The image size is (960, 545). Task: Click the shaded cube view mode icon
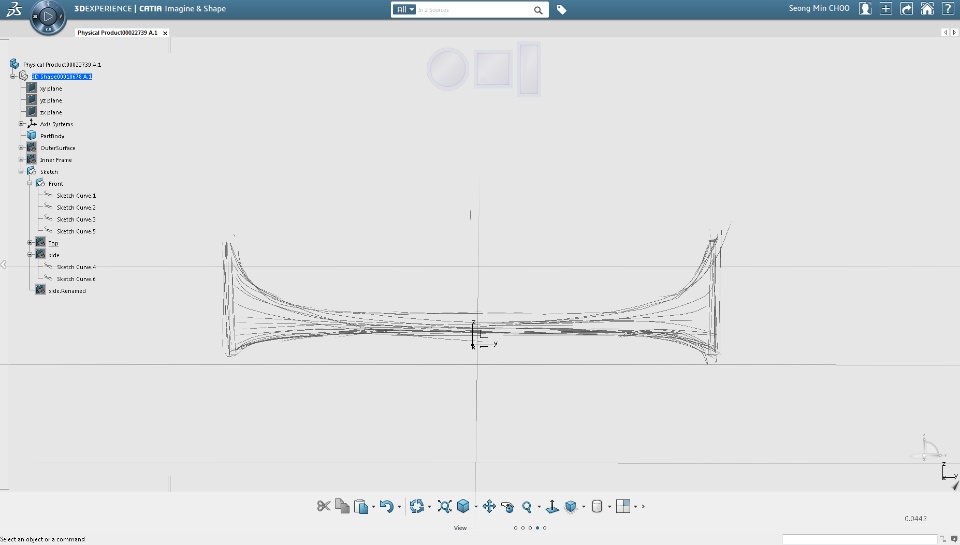click(x=571, y=506)
